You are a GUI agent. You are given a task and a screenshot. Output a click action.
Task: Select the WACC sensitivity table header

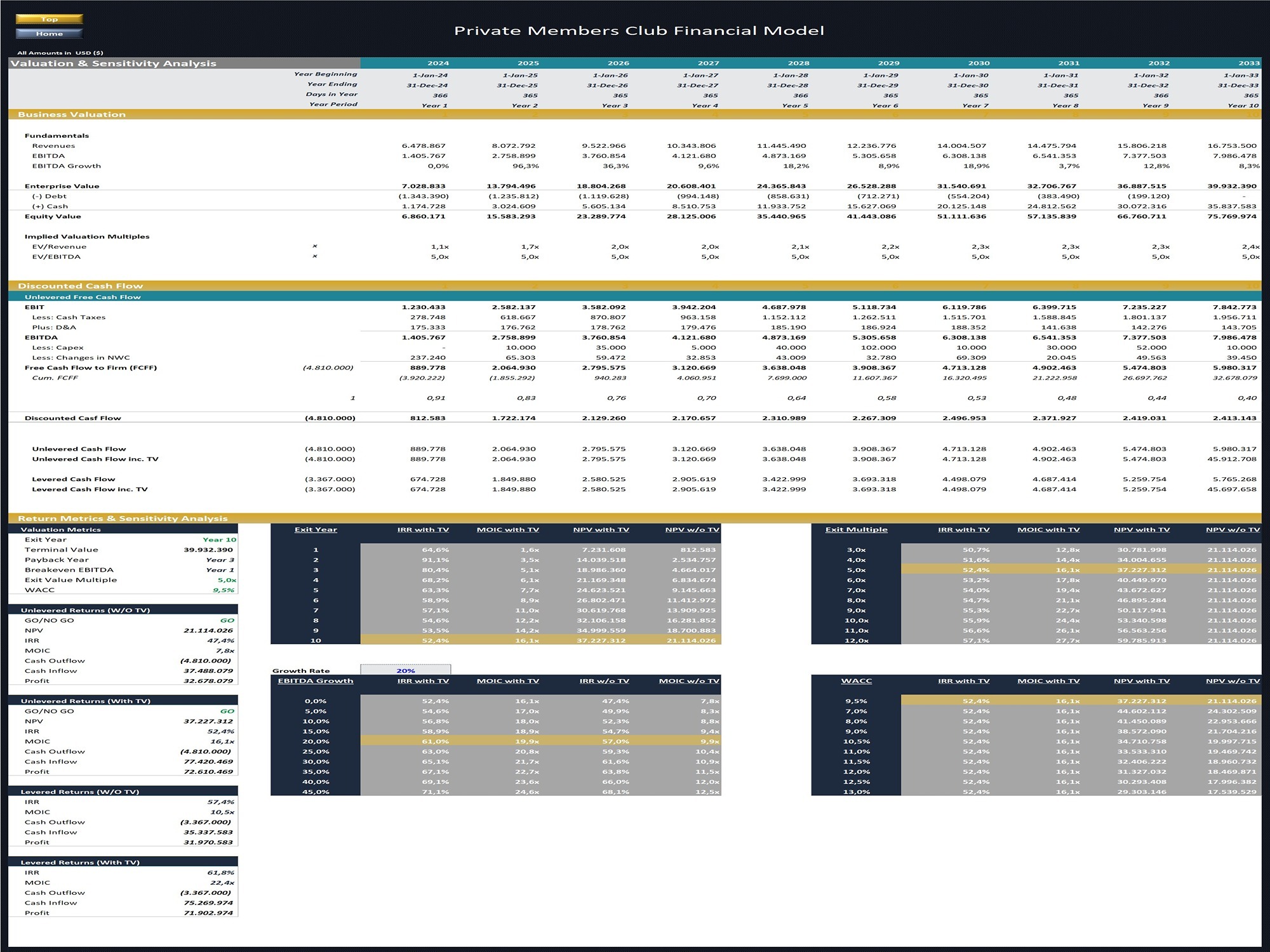(856, 681)
